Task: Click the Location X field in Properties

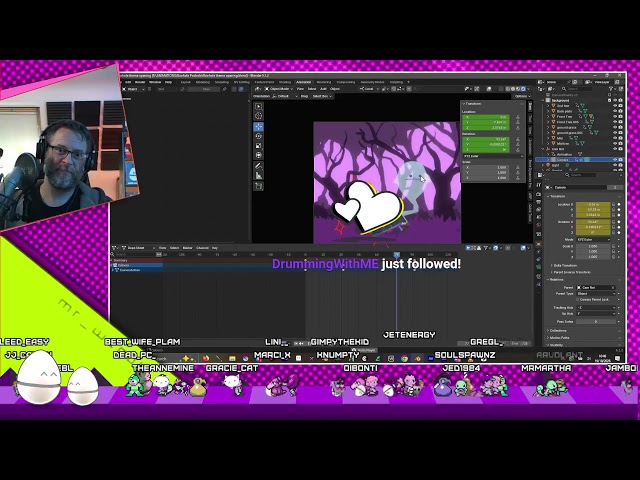Action: [x=593, y=204]
